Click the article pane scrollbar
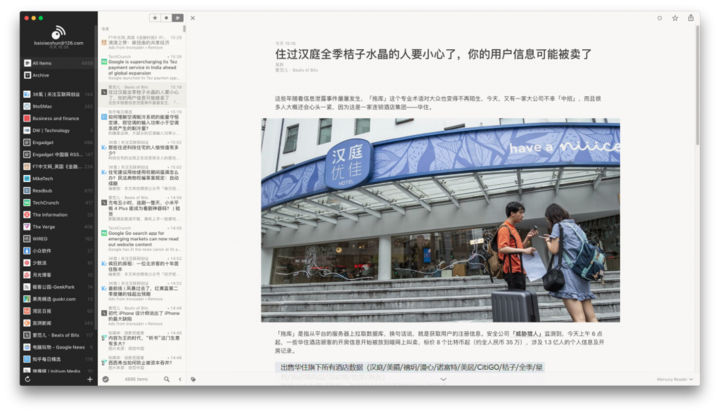720x414 pixels. click(697, 83)
